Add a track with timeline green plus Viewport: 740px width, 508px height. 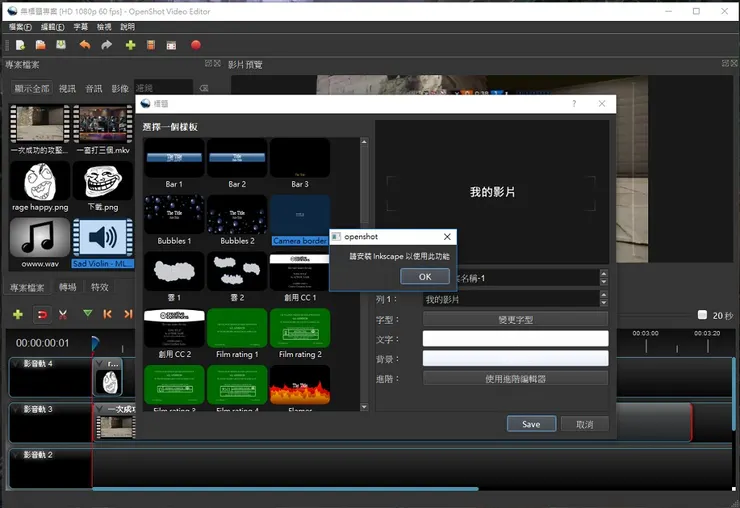(18, 314)
